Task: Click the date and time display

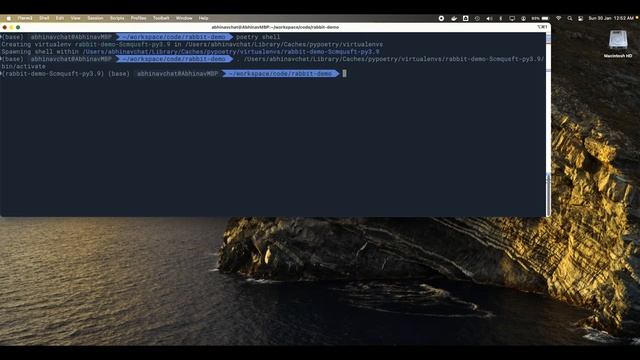Action: pos(611,18)
